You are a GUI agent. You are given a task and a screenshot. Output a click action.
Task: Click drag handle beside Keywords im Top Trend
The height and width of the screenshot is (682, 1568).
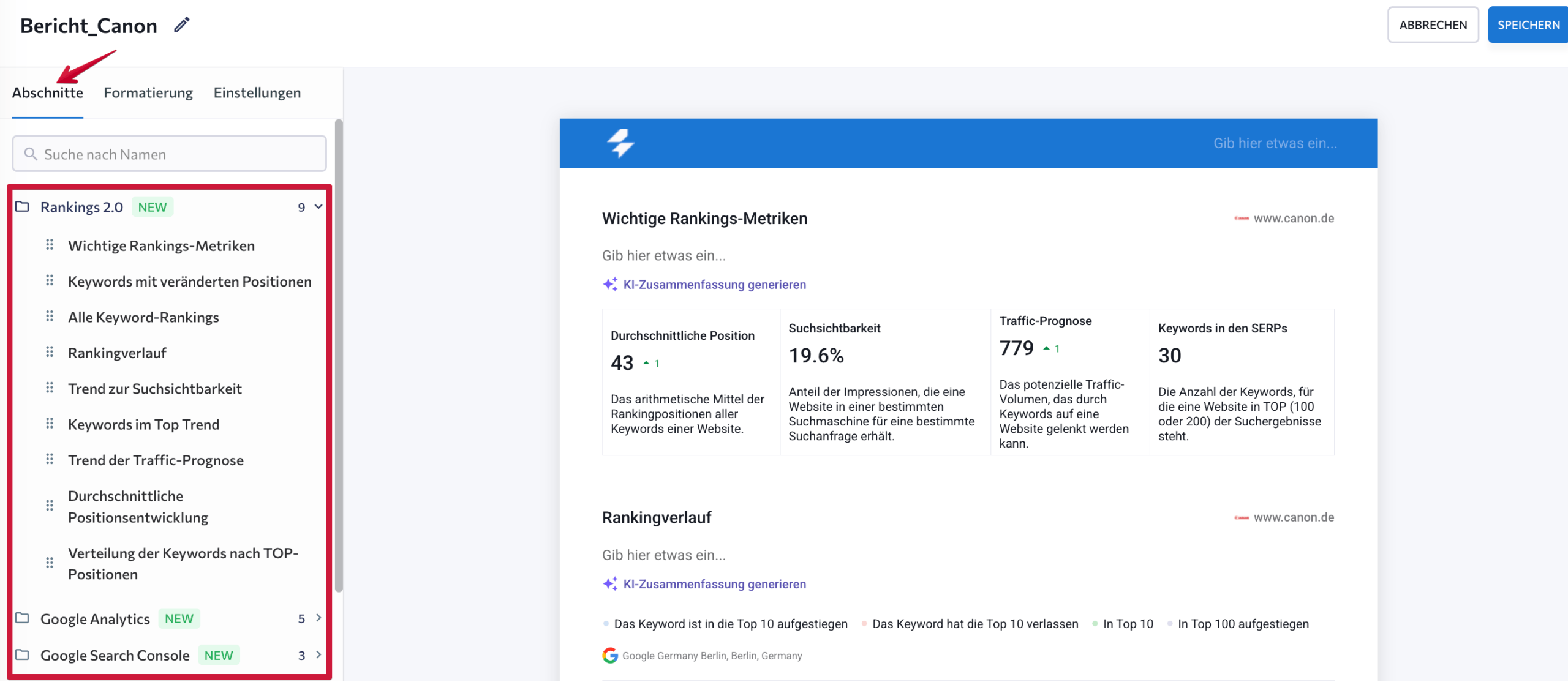point(50,424)
